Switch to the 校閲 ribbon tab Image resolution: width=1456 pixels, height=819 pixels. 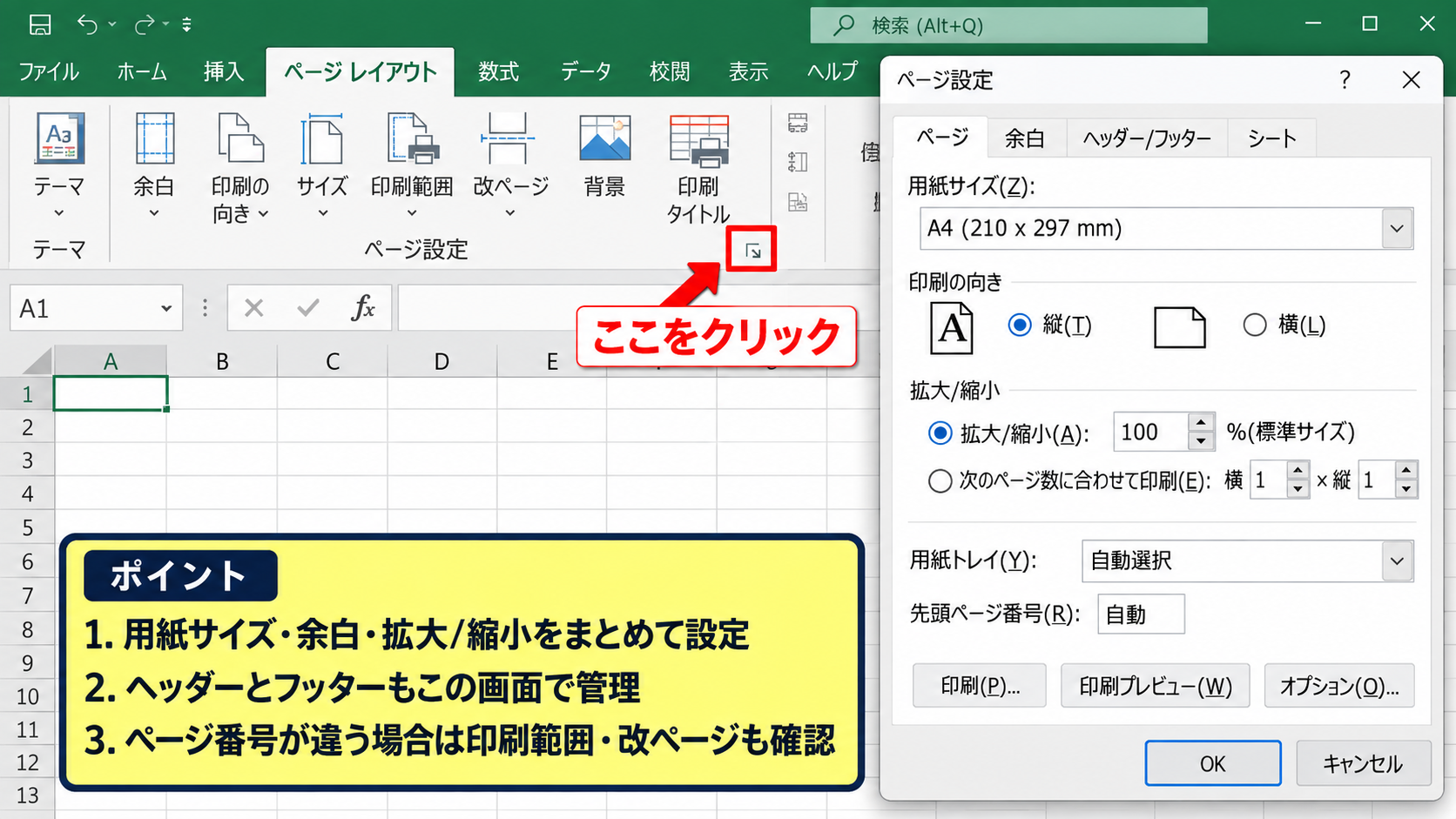point(670,71)
